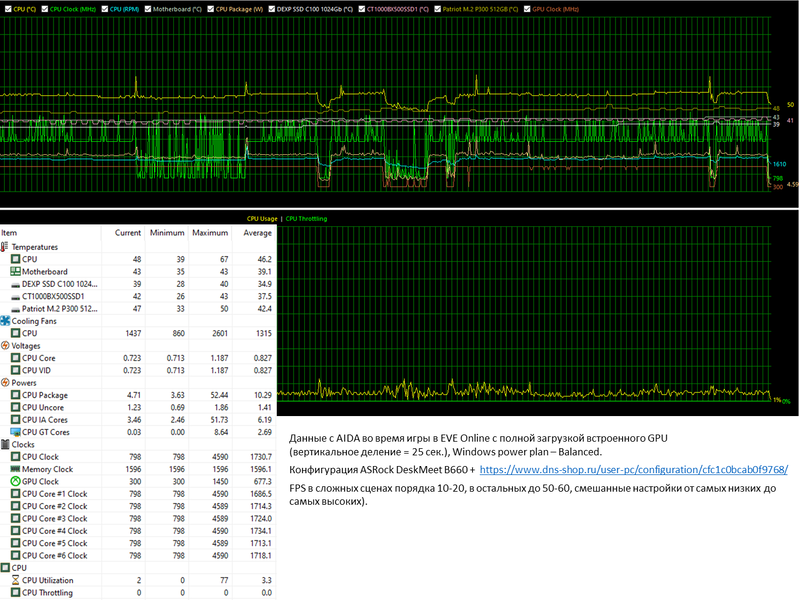Viewport: 800px width, 600px height.
Task: Select the Cooling Fans group row
Action: pos(138,321)
